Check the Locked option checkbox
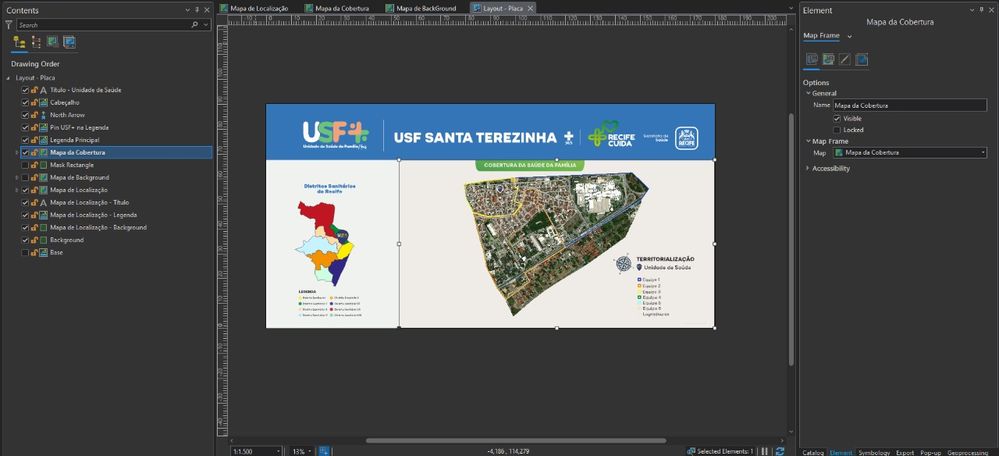The width and height of the screenshot is (999, 456). point(837,130)
